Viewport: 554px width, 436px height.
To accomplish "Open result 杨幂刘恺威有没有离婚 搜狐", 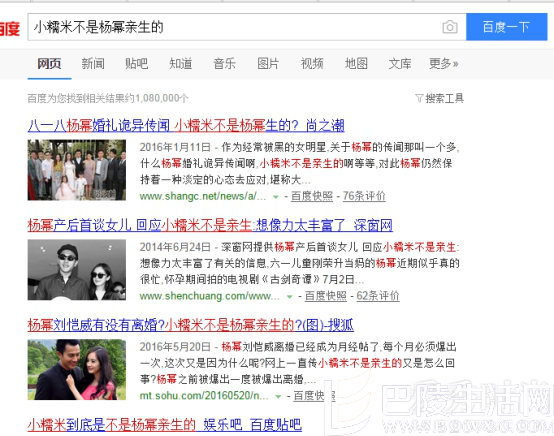I will (x=190, y=325).
